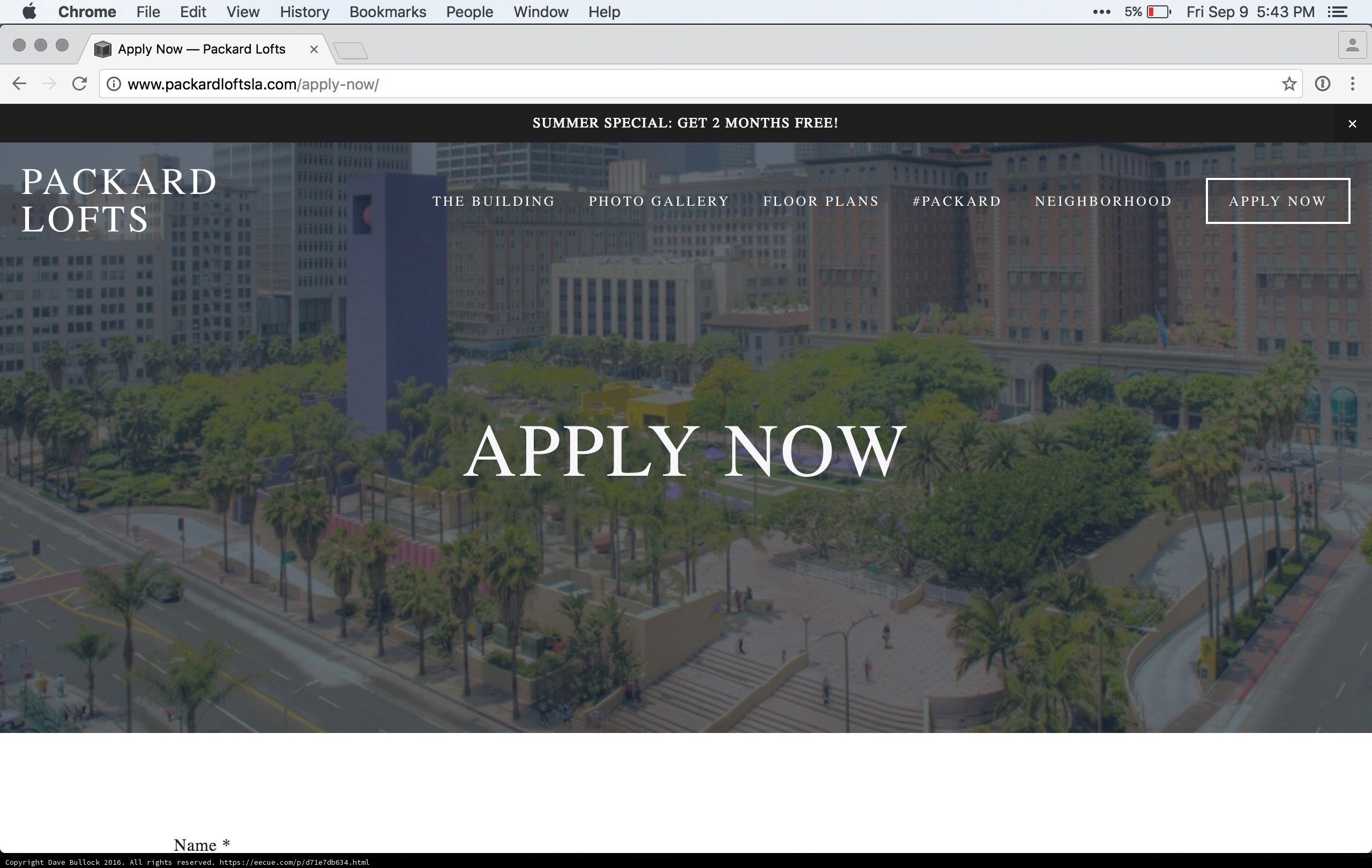Image resolution: width=1372 pixels, height=868 pixels.
Task: Dismiss the Summer Special banner
Action: pos(1352,124)
